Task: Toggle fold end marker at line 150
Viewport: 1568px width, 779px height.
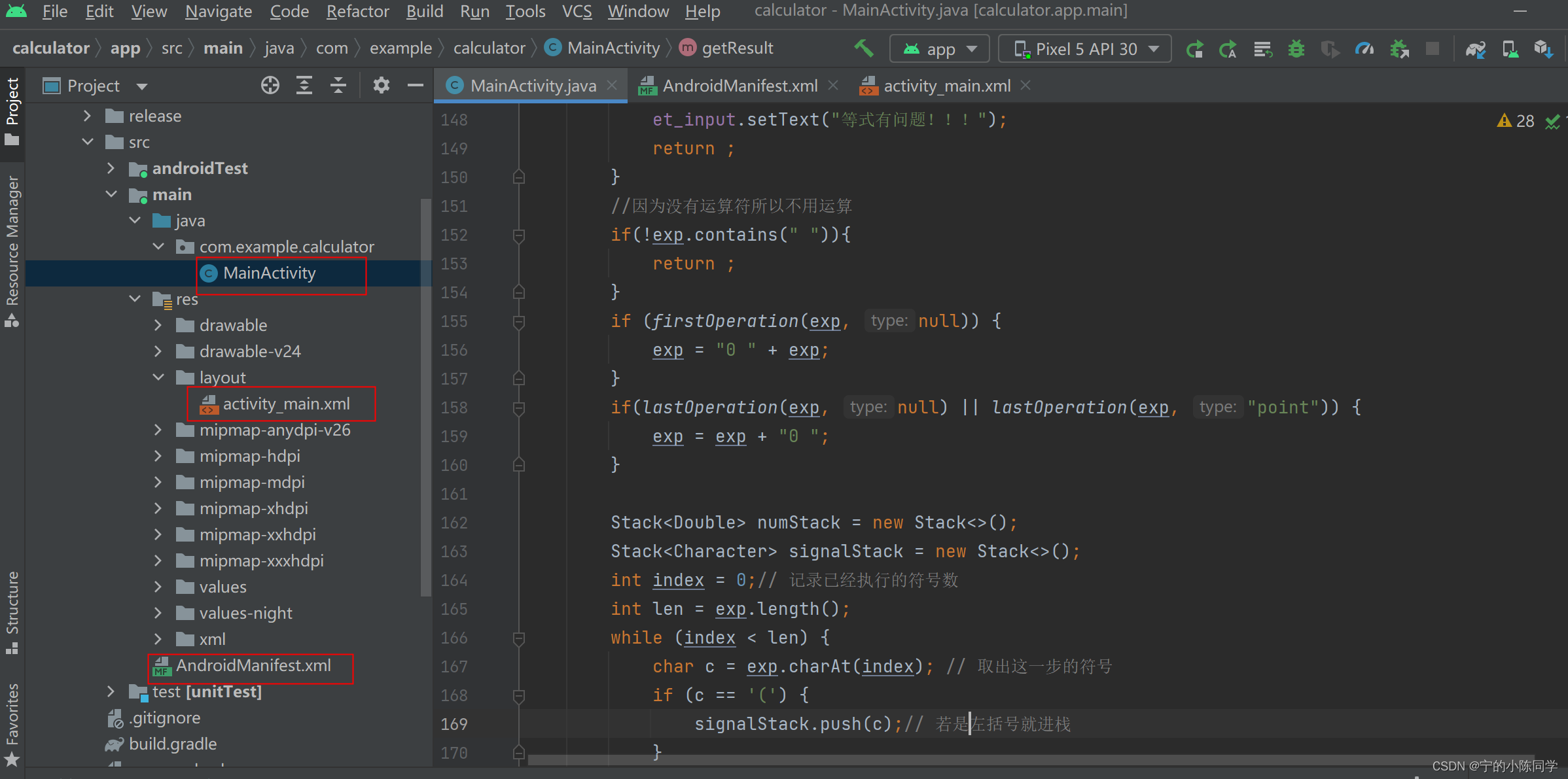Action: 519,177
